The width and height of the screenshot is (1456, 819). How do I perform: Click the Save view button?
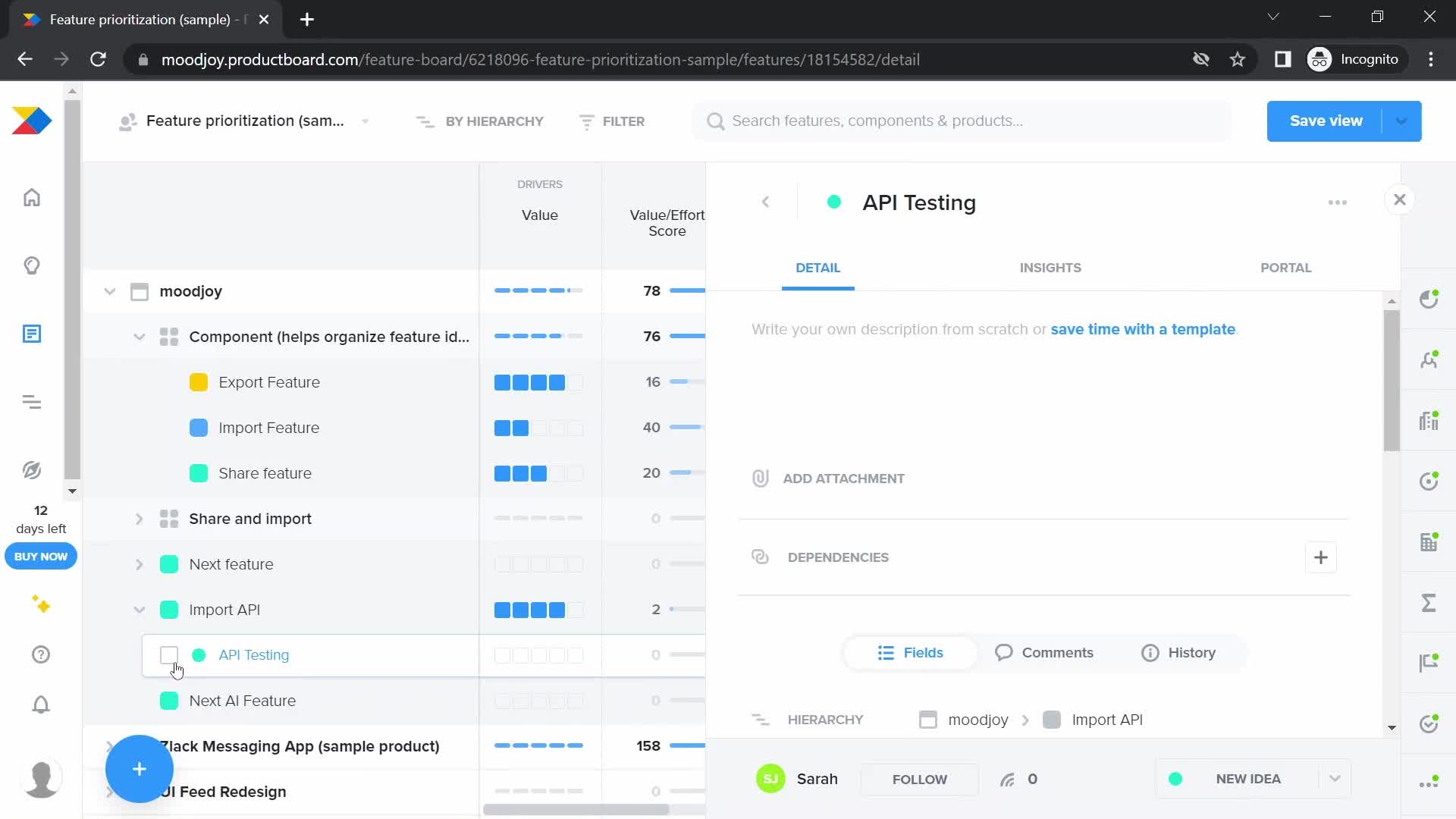[1325, 121]
